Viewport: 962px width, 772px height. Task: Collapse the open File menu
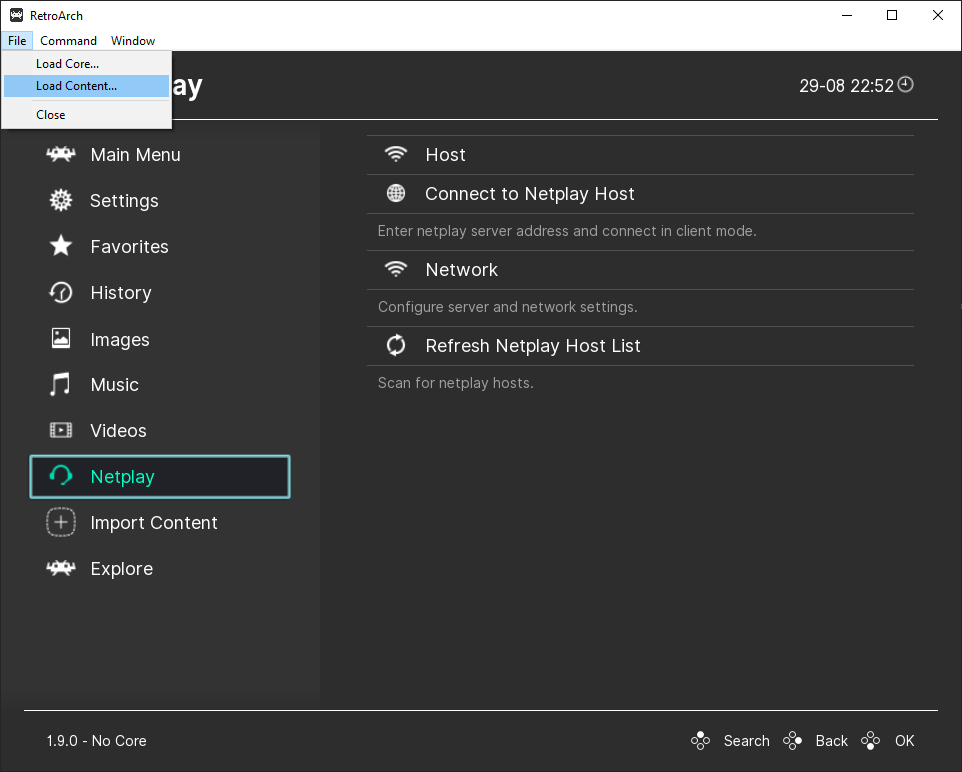[x=17, y=41]
